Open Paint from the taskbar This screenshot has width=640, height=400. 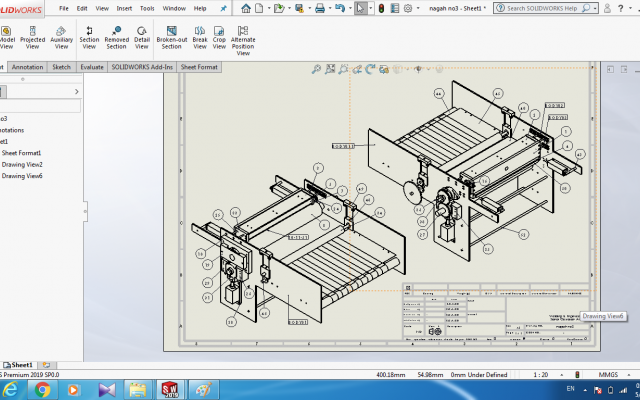[203, 390]
